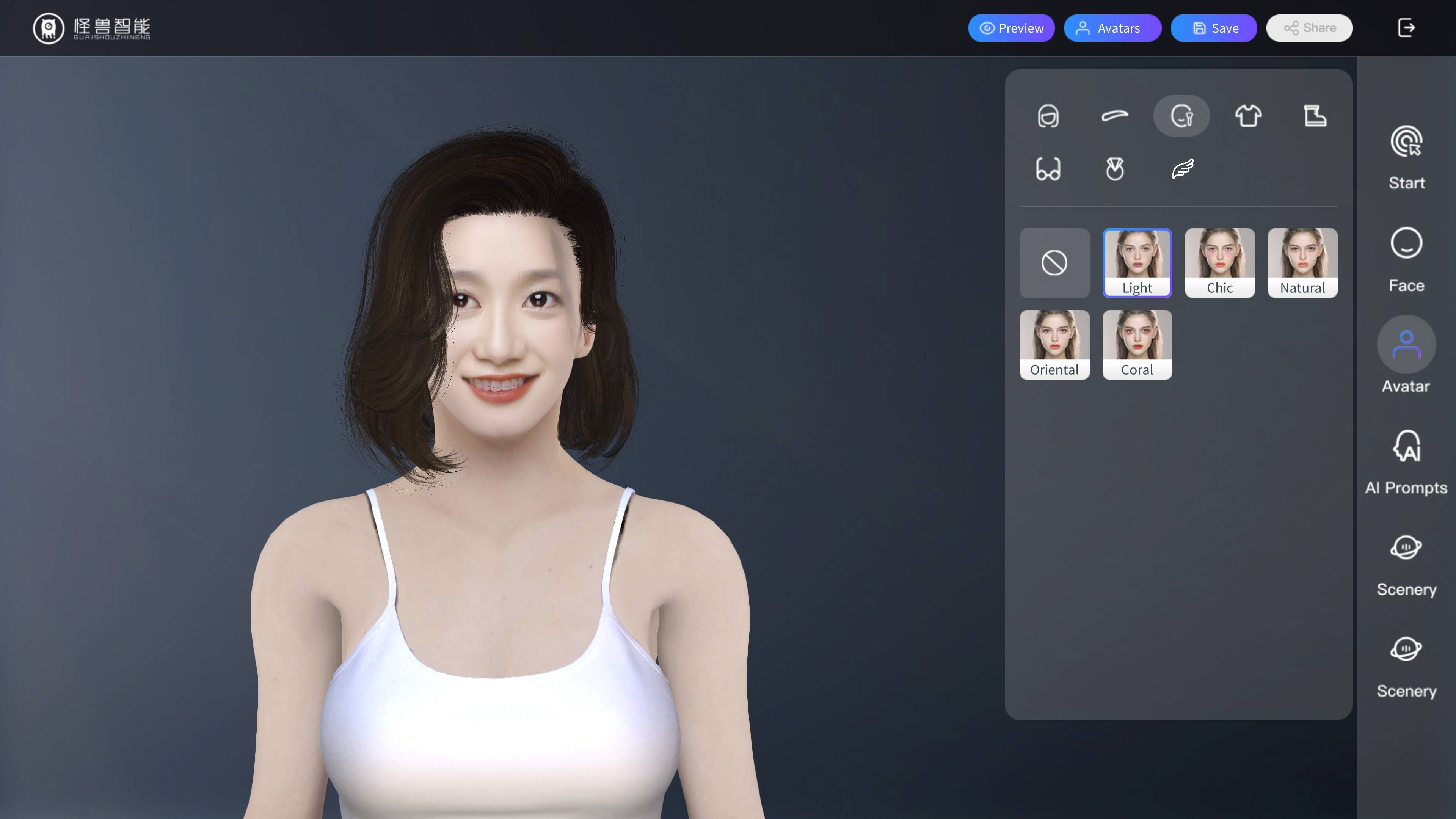
Task: Open the accessories/glasses icon panel
Action: (x=1048, y=168)
